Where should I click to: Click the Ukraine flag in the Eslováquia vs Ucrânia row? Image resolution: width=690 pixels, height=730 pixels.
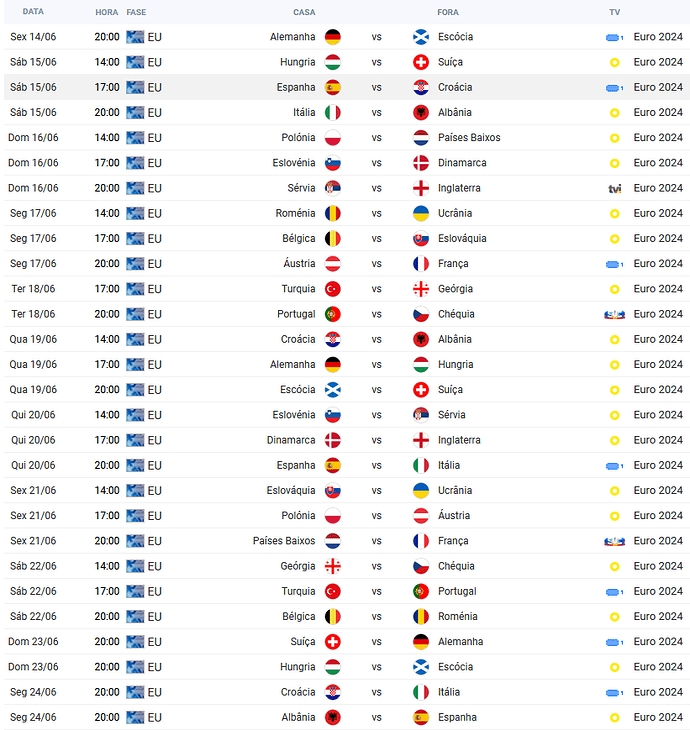421,491
